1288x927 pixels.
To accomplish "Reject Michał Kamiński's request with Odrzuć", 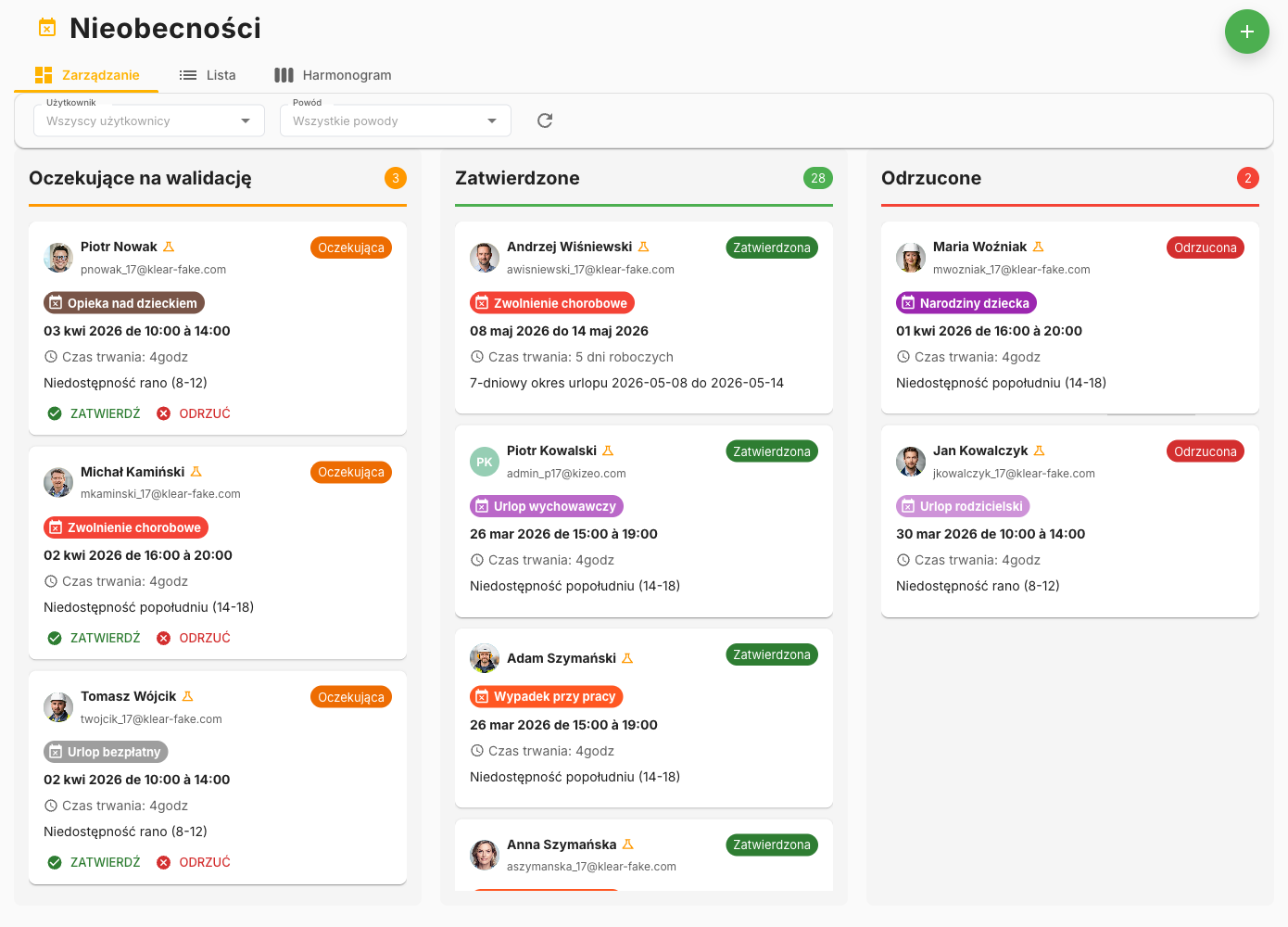I will pyautogui.click(x=194, y=638).
